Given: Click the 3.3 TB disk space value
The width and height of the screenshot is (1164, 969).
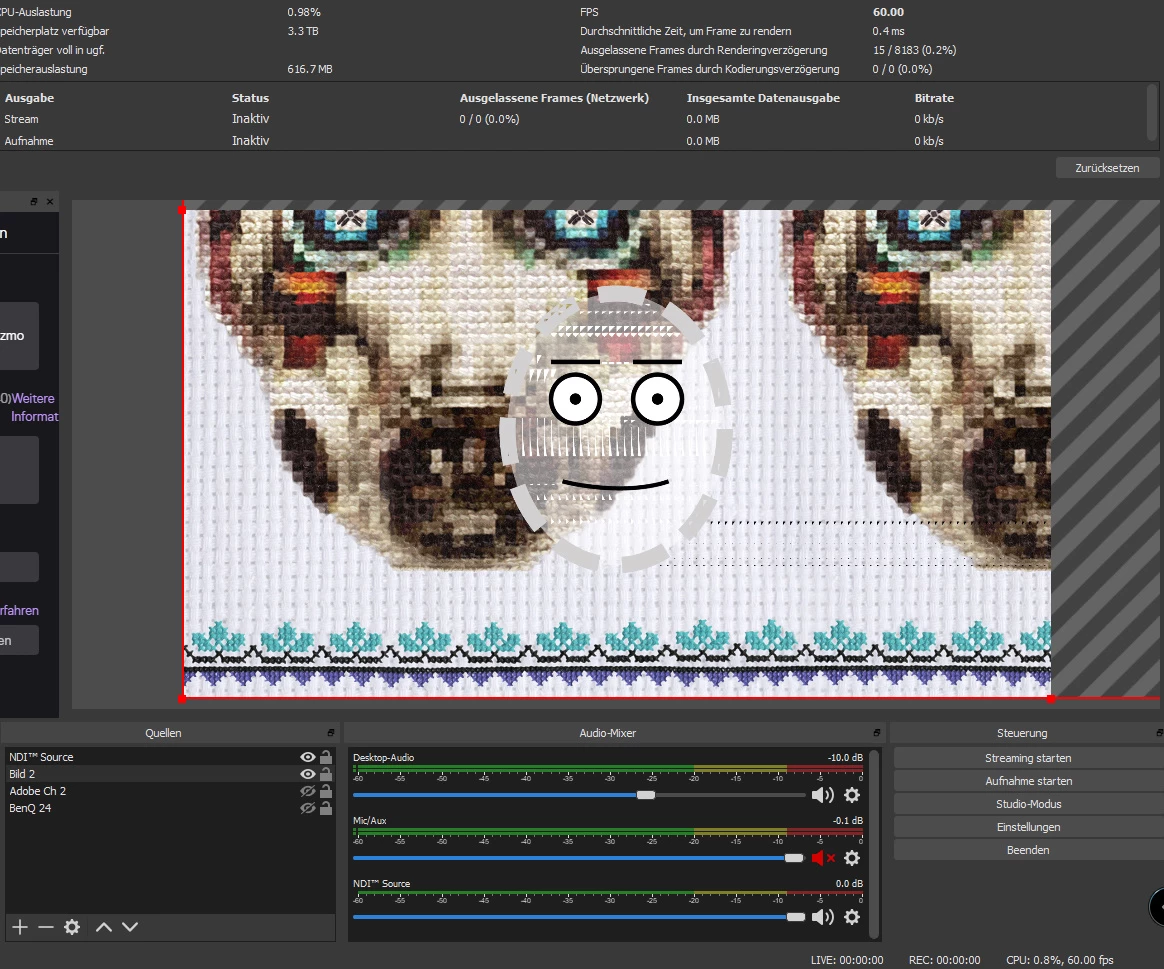Looking at the screenshot, I should click(303, 31).
